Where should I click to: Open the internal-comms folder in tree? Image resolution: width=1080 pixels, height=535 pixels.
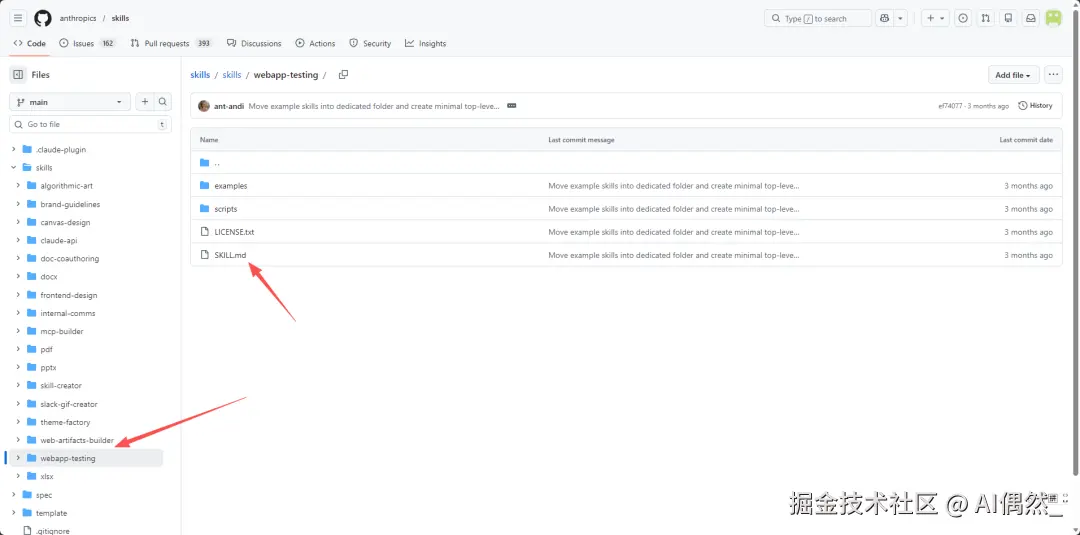[x=68, y=313]
